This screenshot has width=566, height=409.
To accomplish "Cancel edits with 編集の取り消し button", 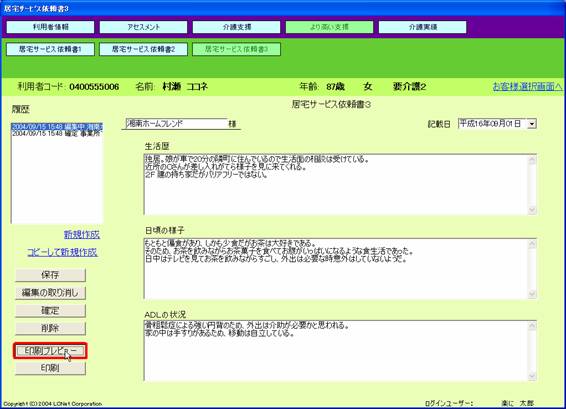I will (x=50, y=293).
